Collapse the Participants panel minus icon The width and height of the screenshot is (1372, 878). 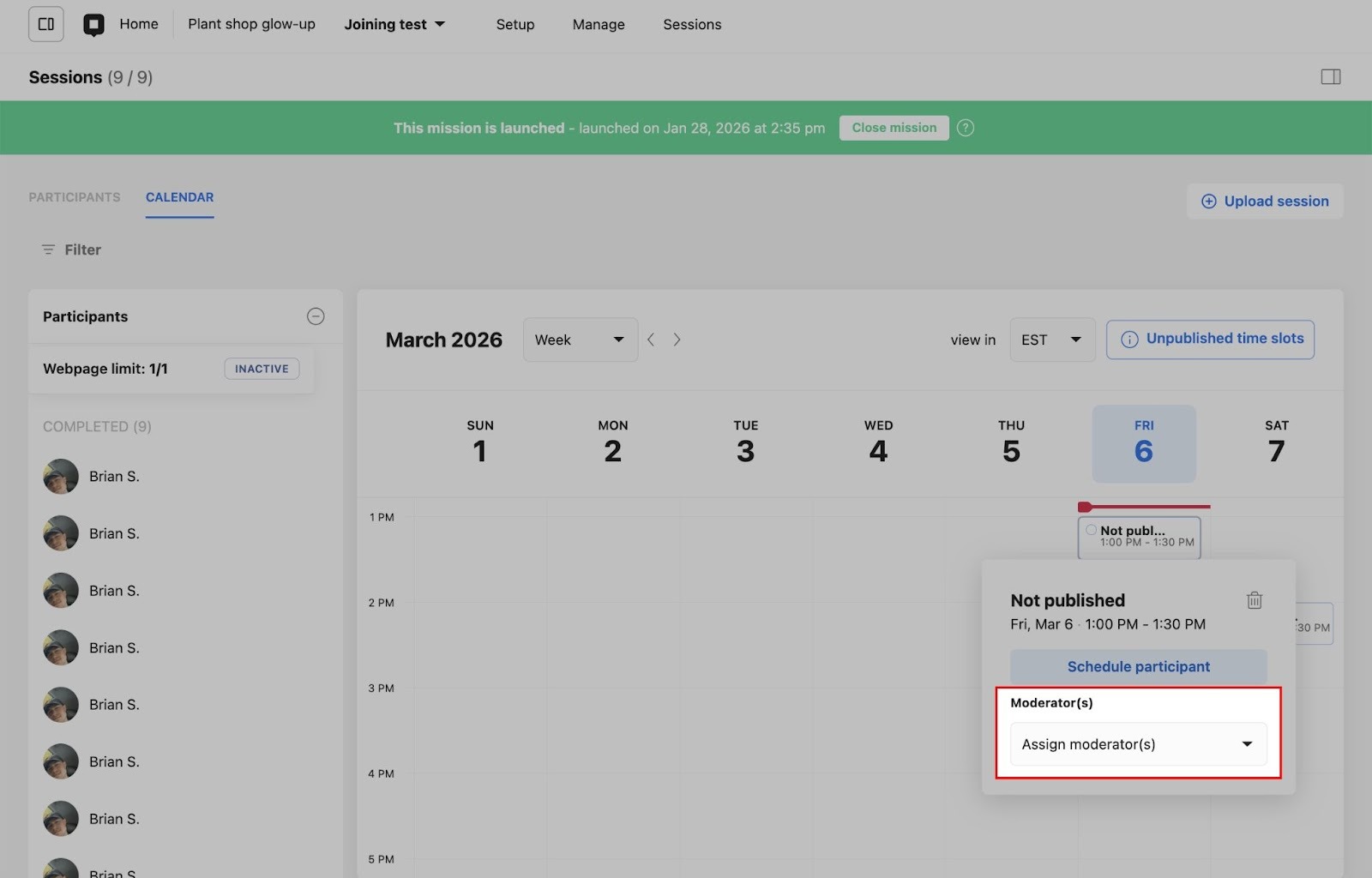pos(316,316)
